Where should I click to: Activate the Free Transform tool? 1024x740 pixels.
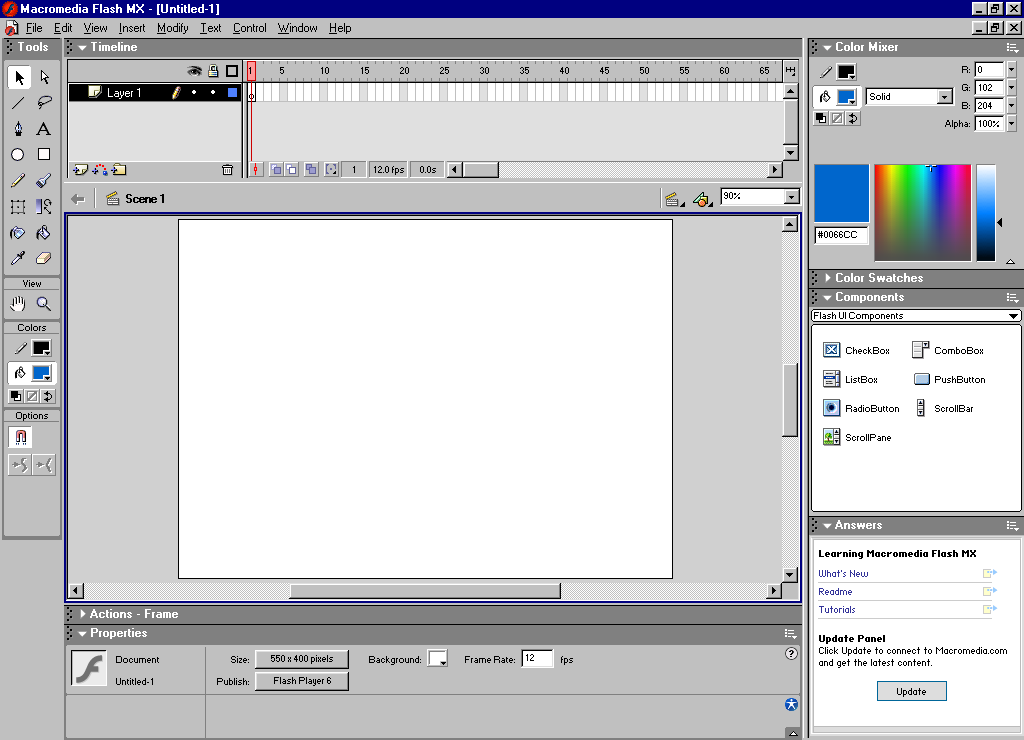(18, 207)
